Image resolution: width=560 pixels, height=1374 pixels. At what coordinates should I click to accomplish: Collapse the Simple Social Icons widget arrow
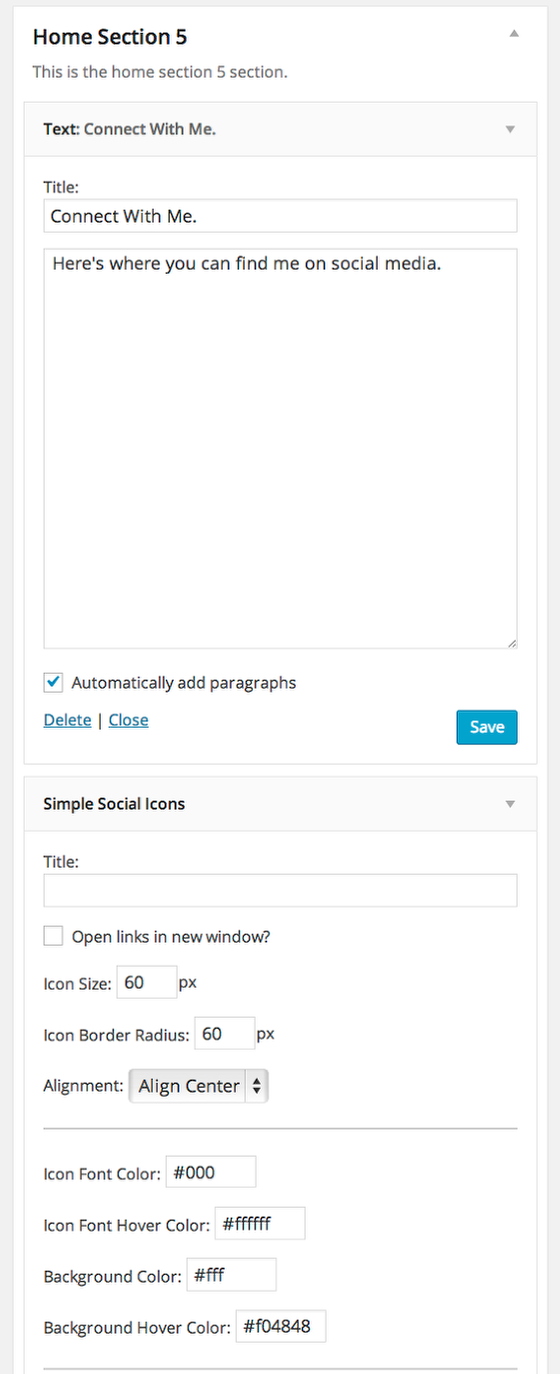point(509,804)
